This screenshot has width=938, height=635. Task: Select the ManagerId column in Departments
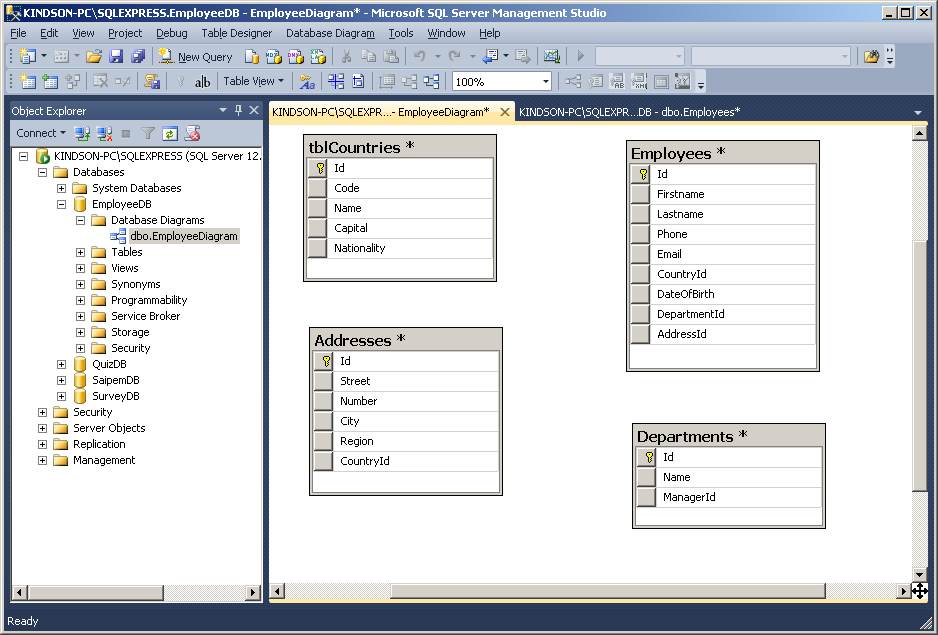click(x=729, y=497)
